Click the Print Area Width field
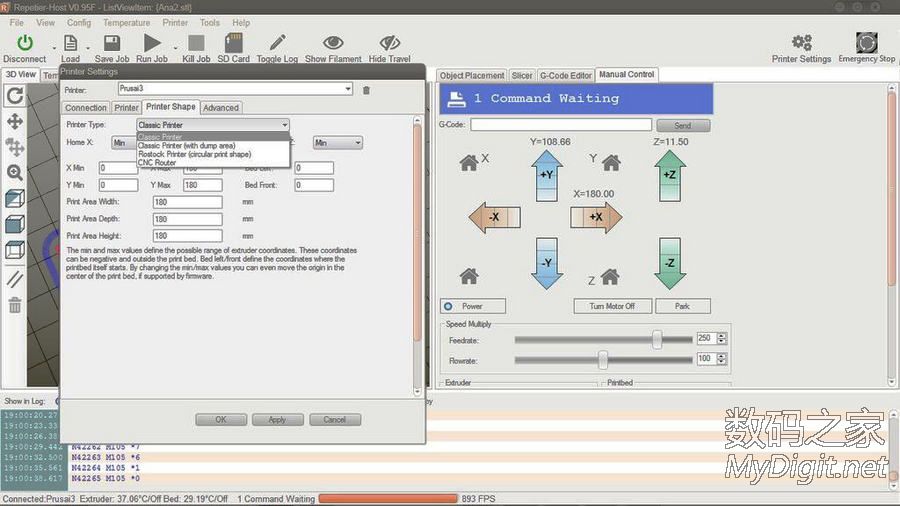 187,202
